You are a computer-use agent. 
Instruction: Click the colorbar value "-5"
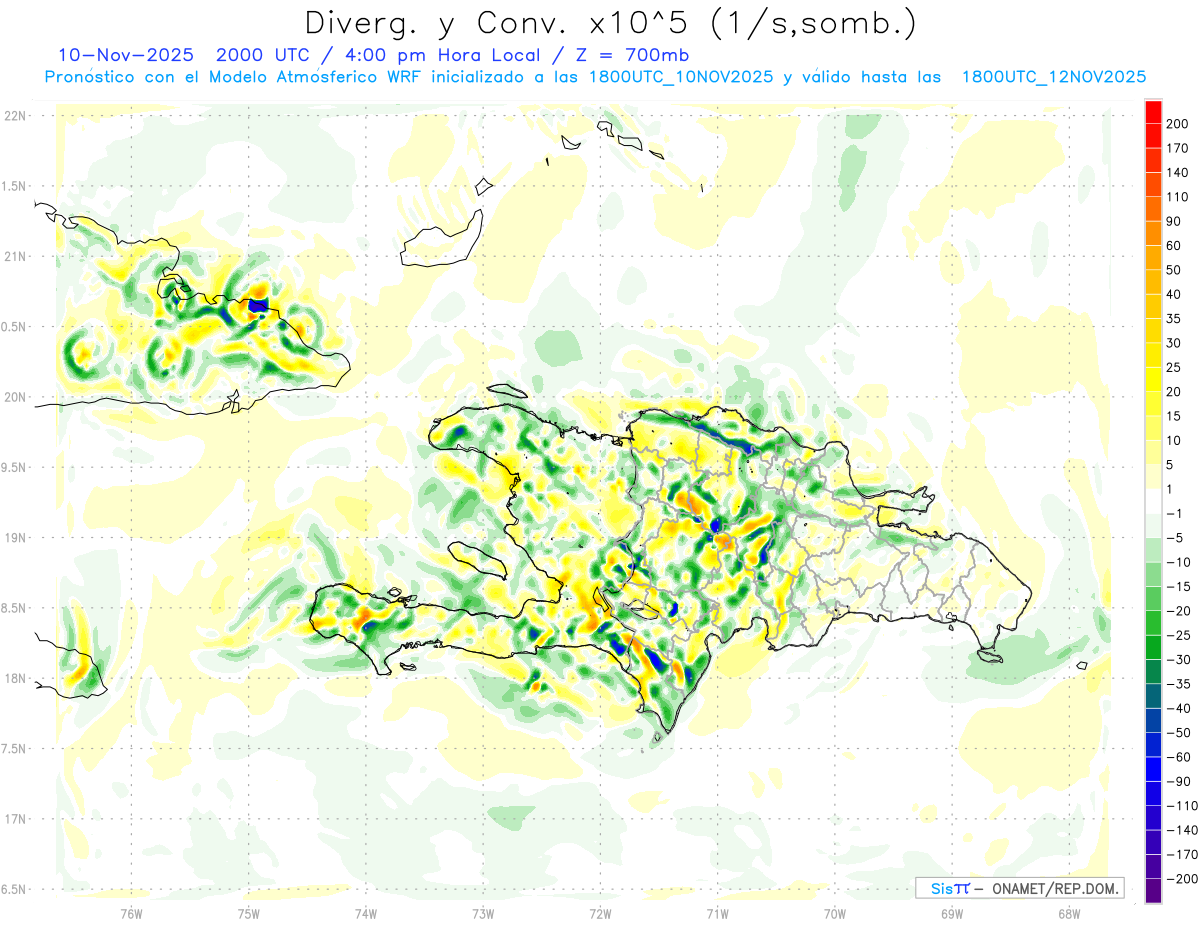coord(1176,538)
